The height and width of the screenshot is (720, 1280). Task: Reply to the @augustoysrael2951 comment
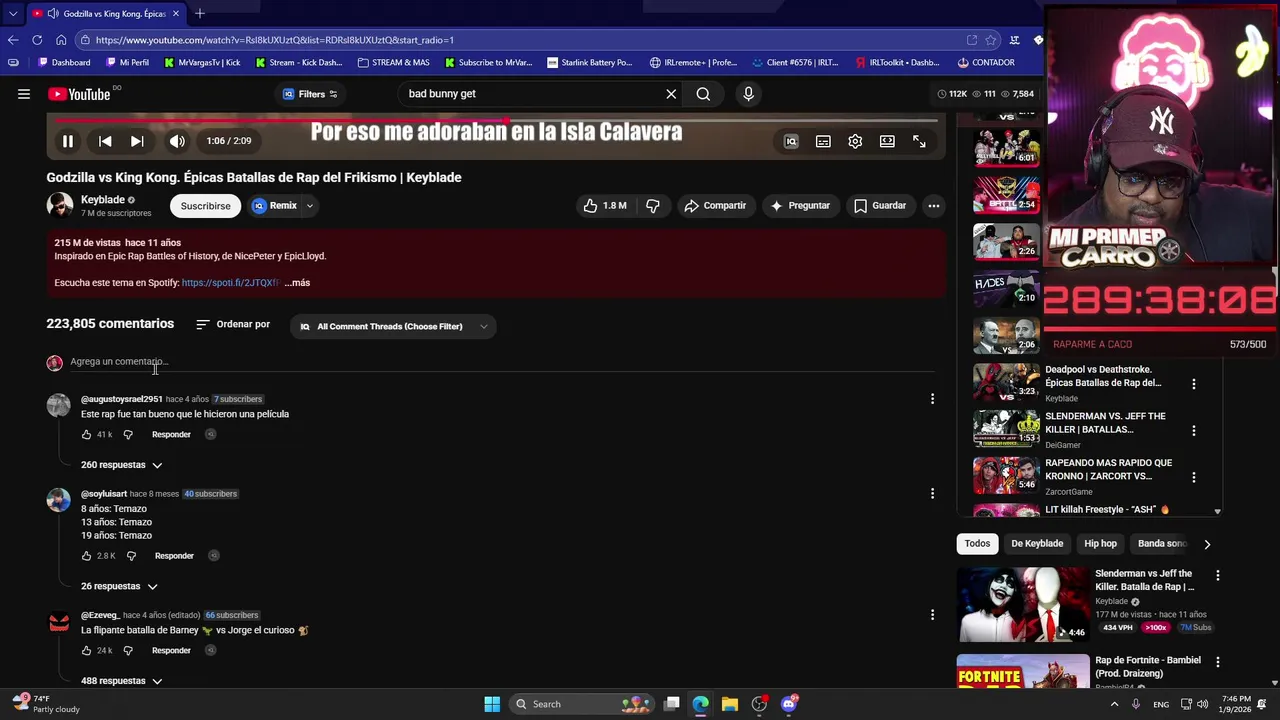pyautogui.click(x=171, y=435)
